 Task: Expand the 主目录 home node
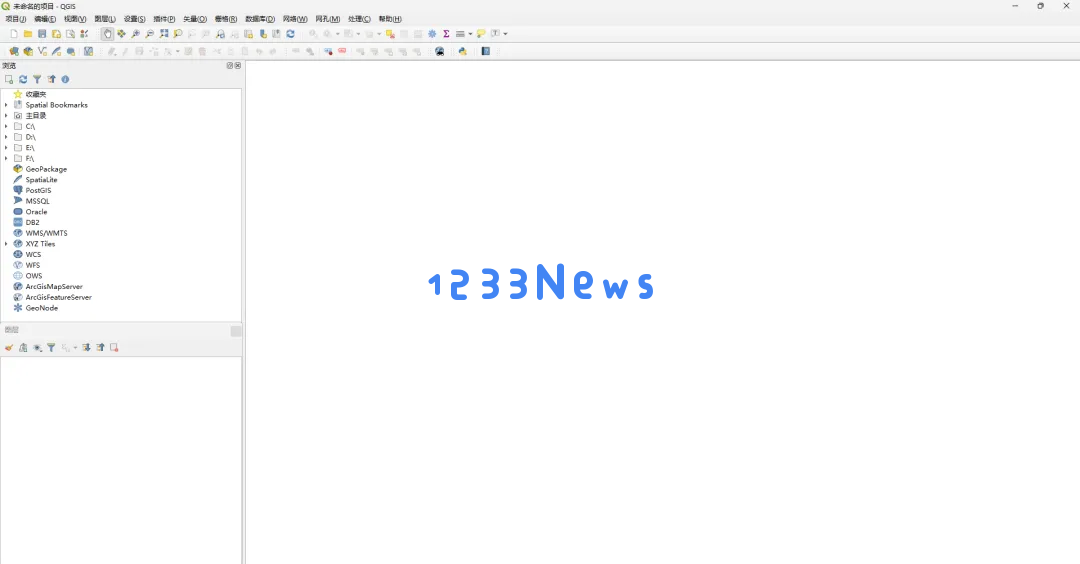(6, 116)
